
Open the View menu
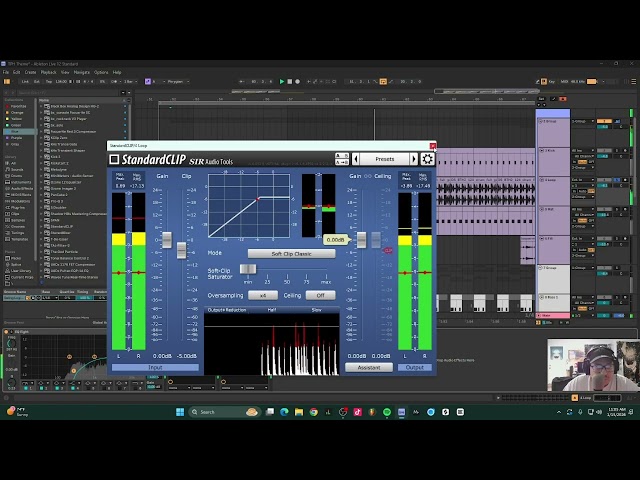(65, 72)
